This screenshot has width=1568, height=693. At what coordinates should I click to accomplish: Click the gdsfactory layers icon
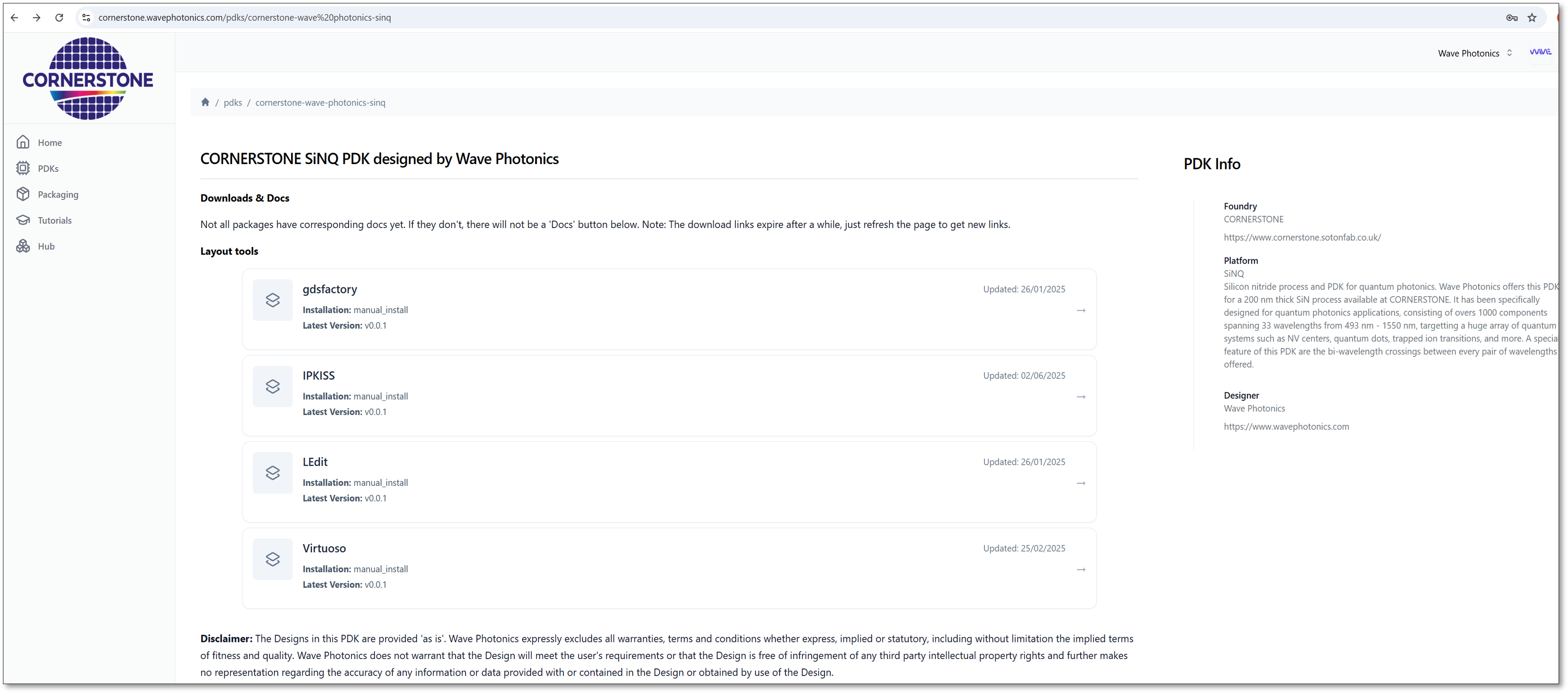(x=273, y=300)
